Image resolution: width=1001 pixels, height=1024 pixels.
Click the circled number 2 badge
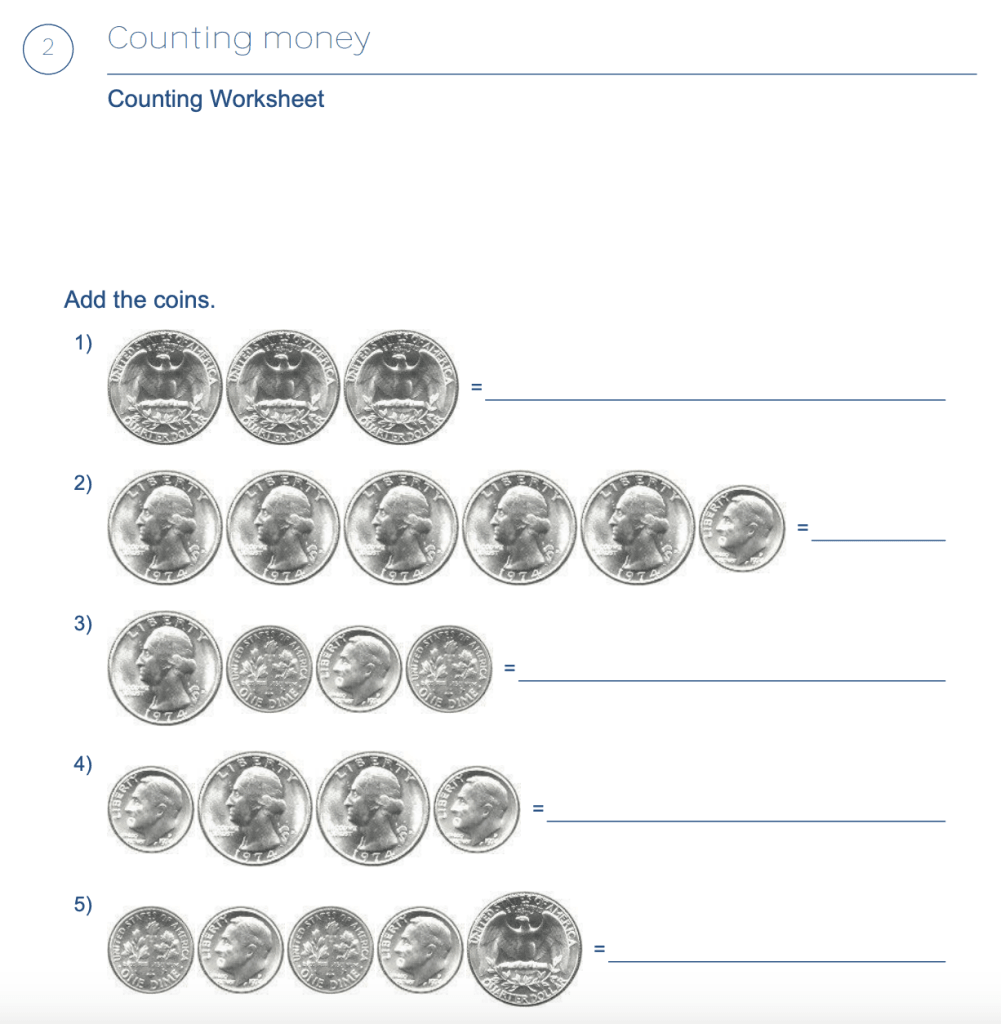(x=48, y=49)
